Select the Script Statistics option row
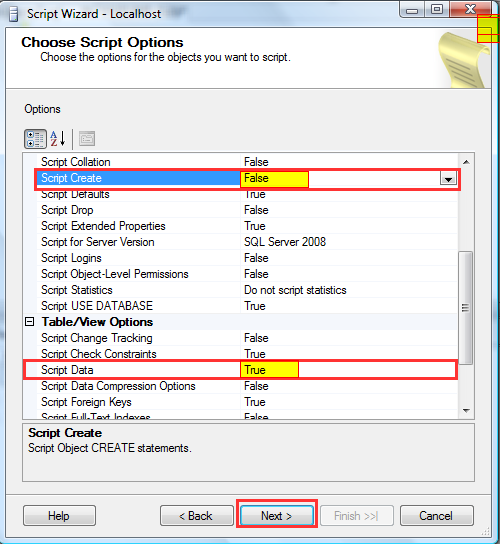Image resolution: width=500 pixels, height=544 pixels. click(x=247, y=290)
